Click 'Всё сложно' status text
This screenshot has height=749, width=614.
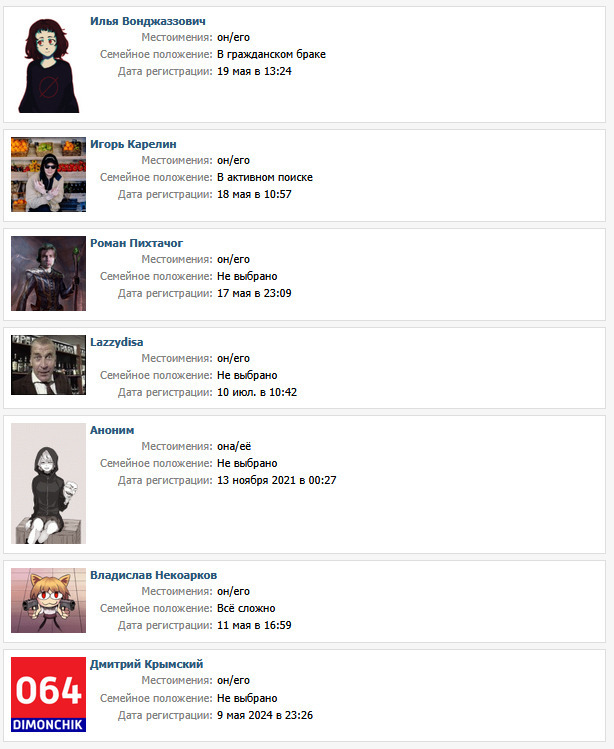click(246, 608)
